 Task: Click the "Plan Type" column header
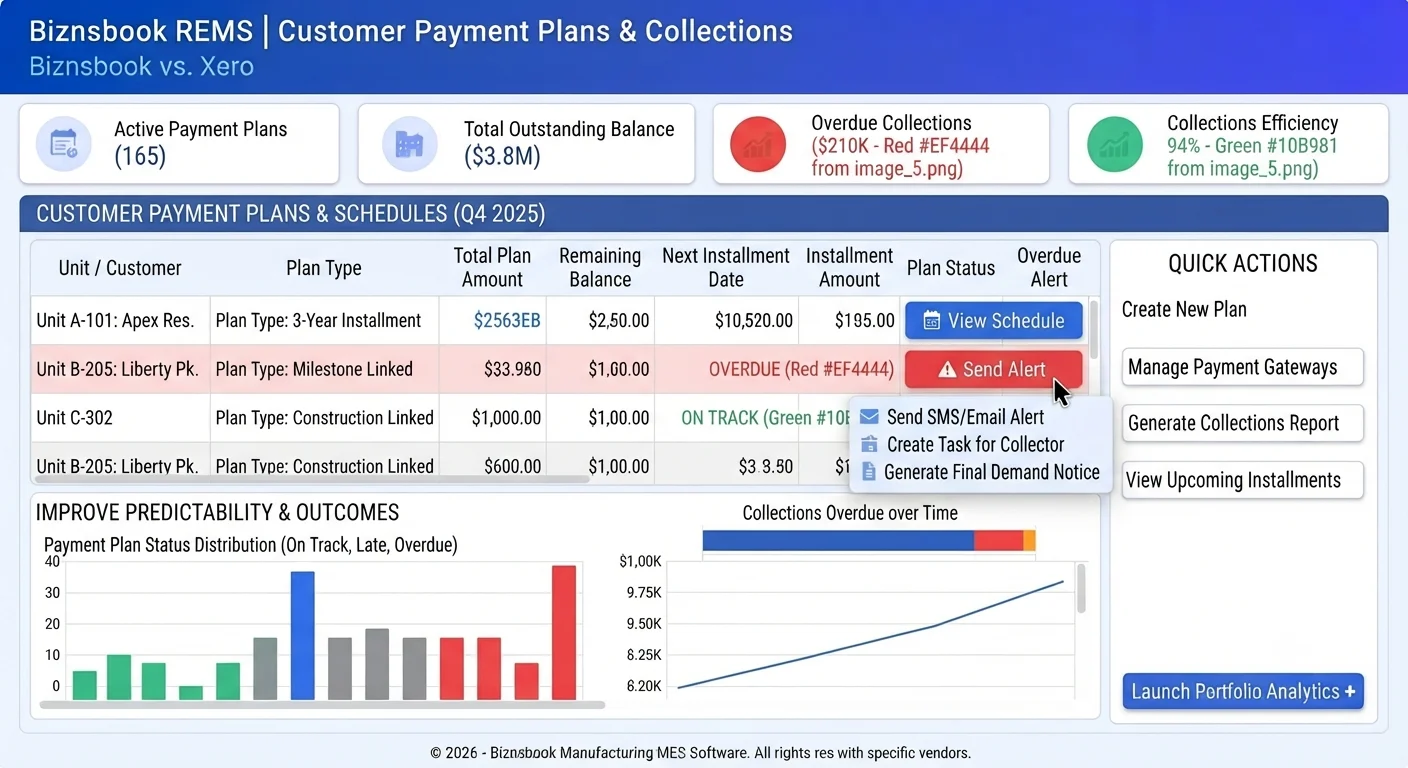pyautogui.click(x=324, y=268)
